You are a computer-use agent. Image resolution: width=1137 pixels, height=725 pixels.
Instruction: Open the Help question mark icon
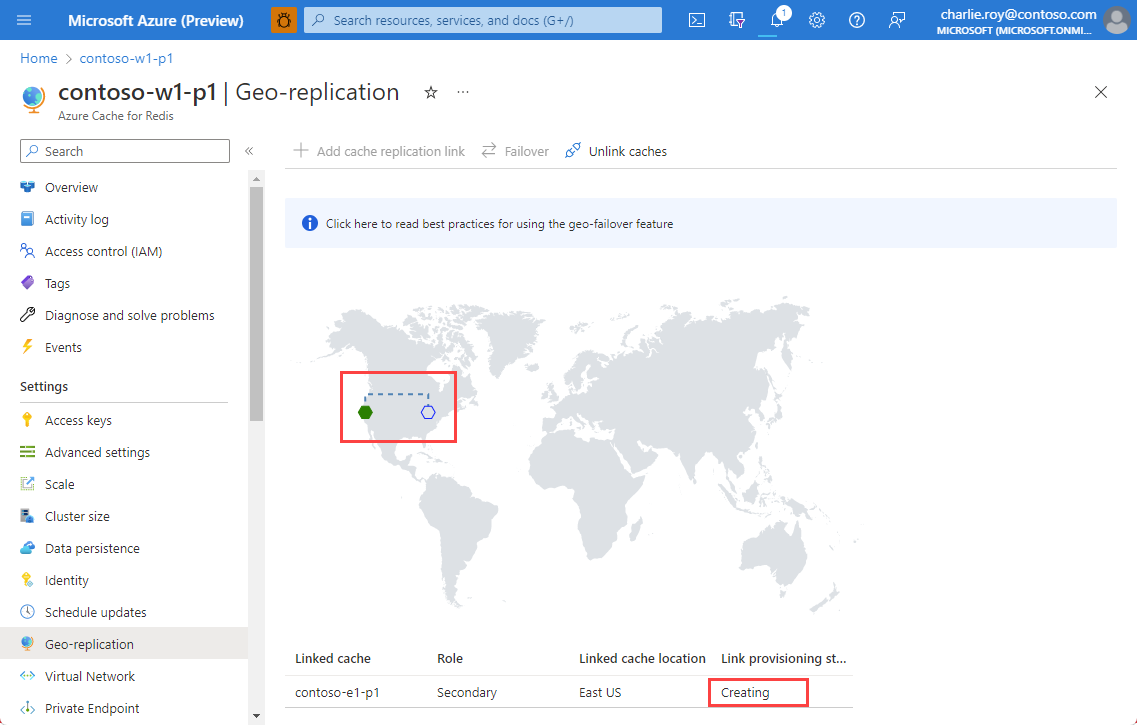pyautogui.click(x=857, y=20)
